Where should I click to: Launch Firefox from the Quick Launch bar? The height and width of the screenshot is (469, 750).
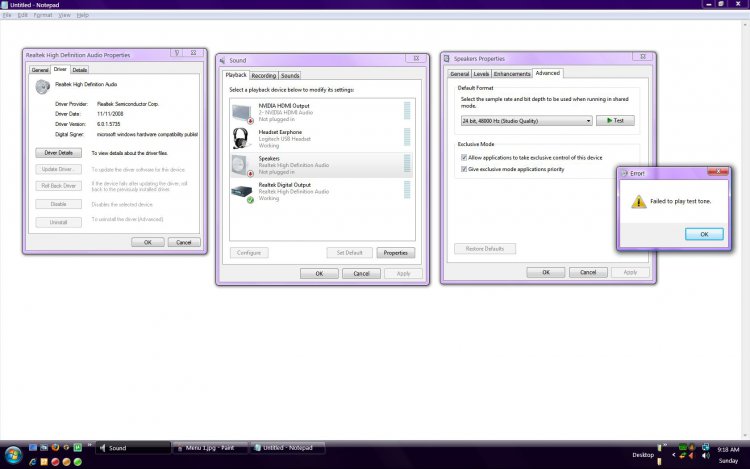[55, 447]
